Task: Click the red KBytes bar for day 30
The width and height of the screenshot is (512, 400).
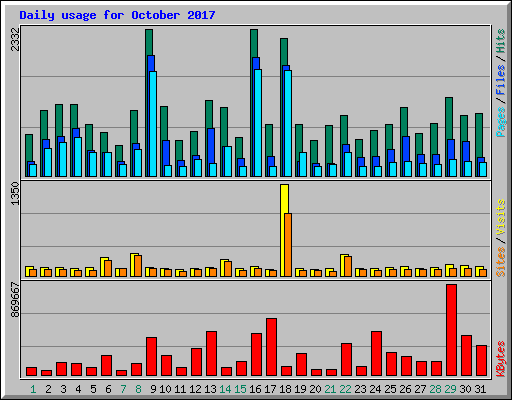Action: [467, 356]
